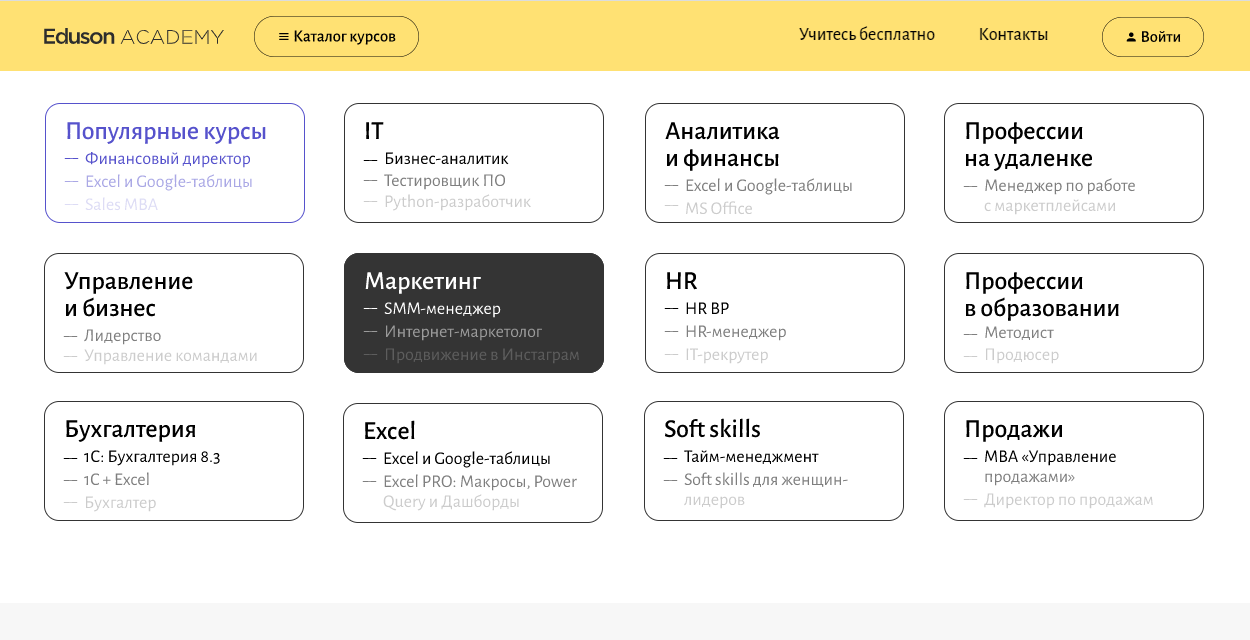Click the Учитесь бесплатно nav link
This screenshot has height=640, width=1250.
pyautogui.click(x=866, y=35)
